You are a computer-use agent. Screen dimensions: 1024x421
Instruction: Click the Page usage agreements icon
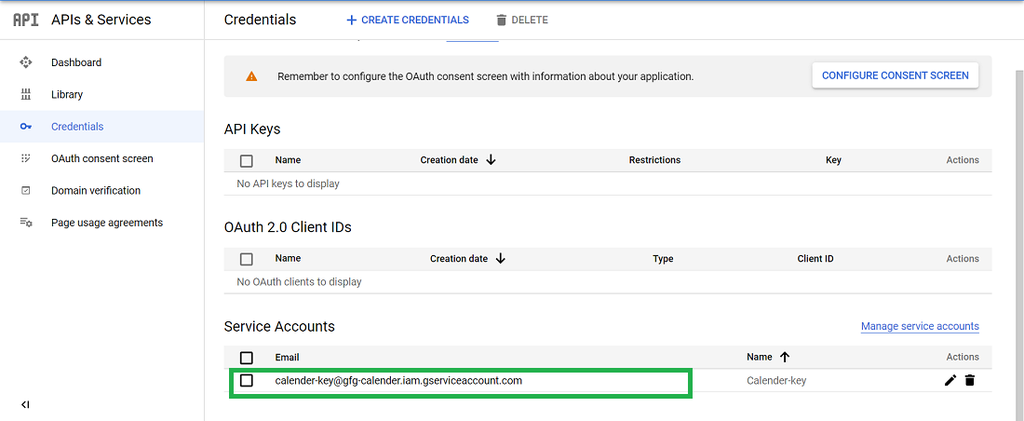[x=26, y=222]
